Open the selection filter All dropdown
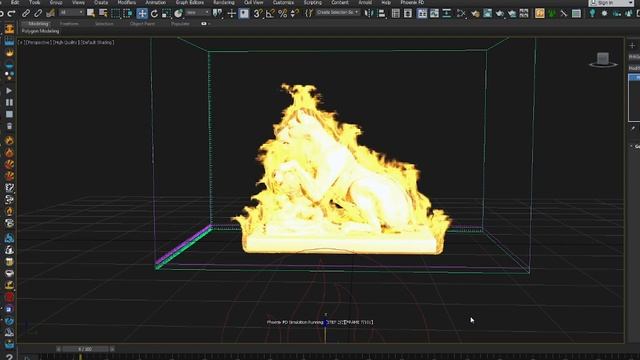 click(71, 13)
